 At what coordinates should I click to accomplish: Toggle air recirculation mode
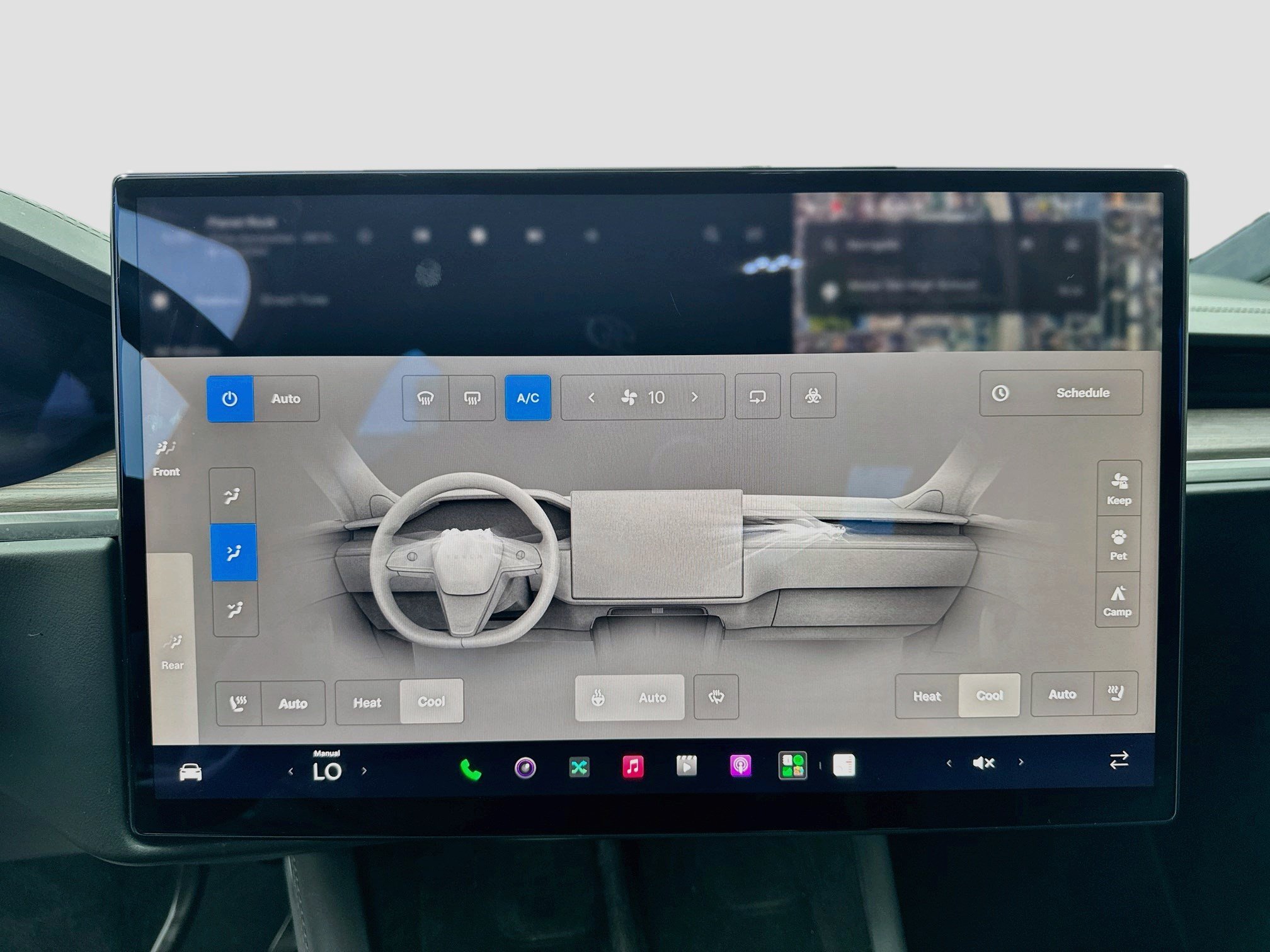point(757,396)
